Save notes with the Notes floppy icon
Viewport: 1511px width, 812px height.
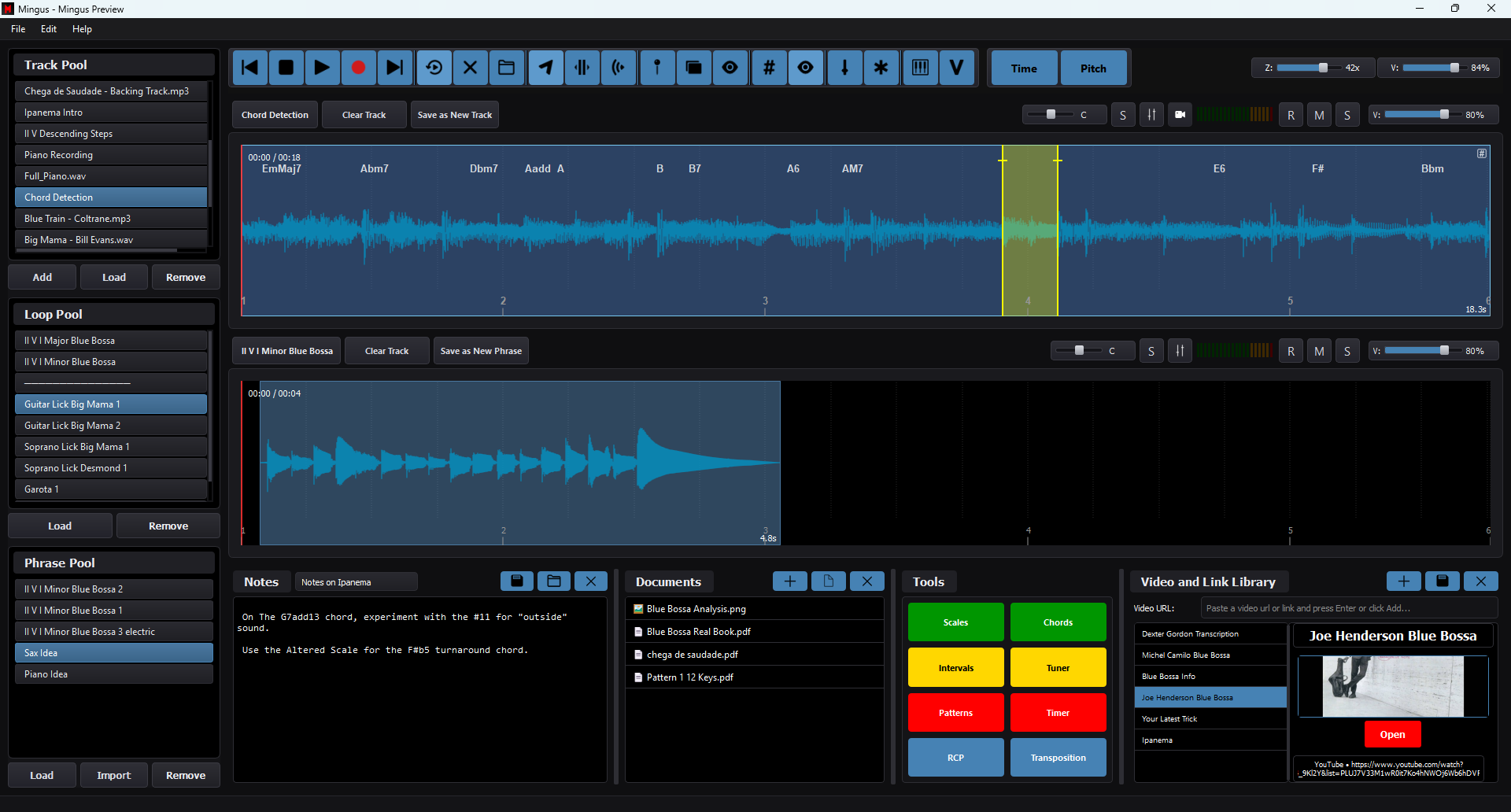click(x=517, y=581)
